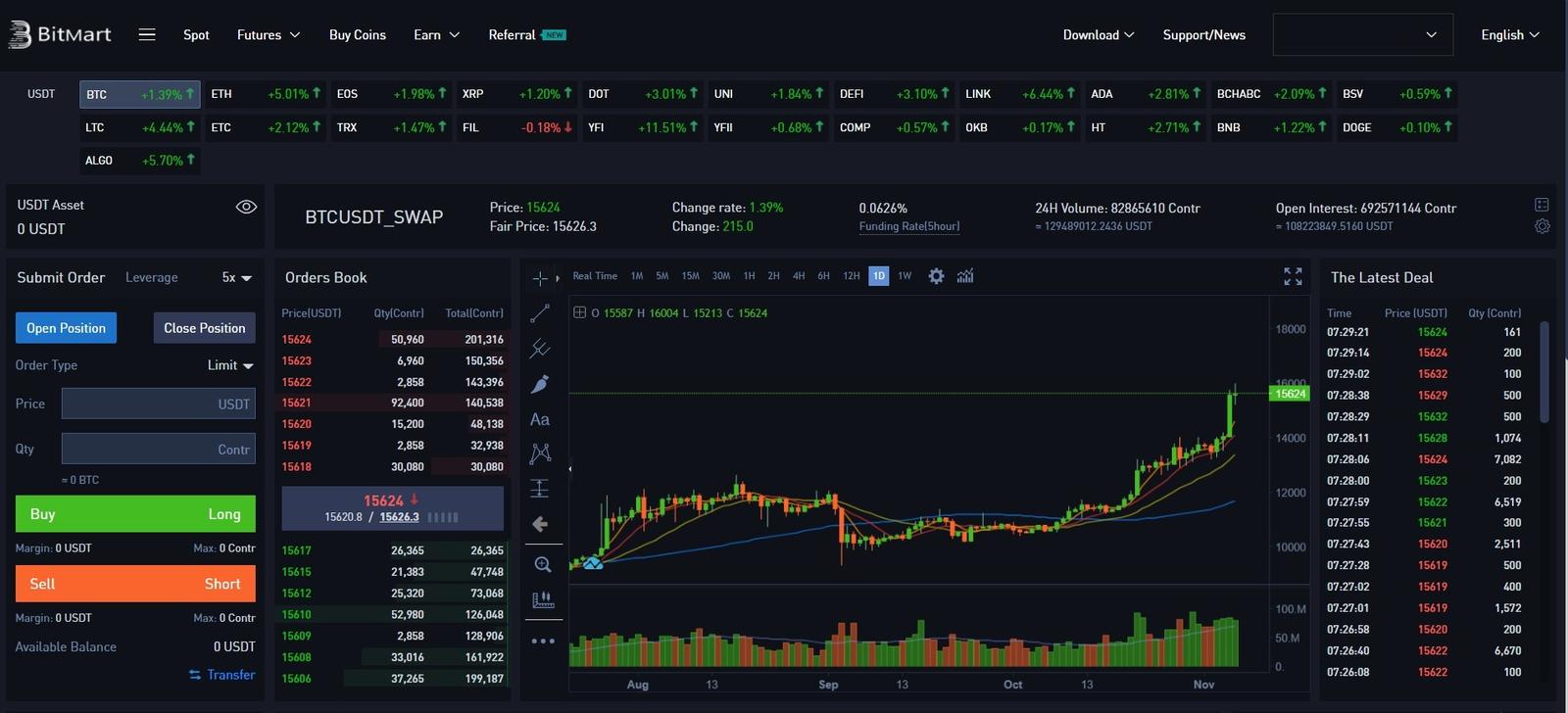The width and height of the screenshot is (1568, 713).
Task: Select the crosshair cursor tool
Action: click(x=540, y=278)
